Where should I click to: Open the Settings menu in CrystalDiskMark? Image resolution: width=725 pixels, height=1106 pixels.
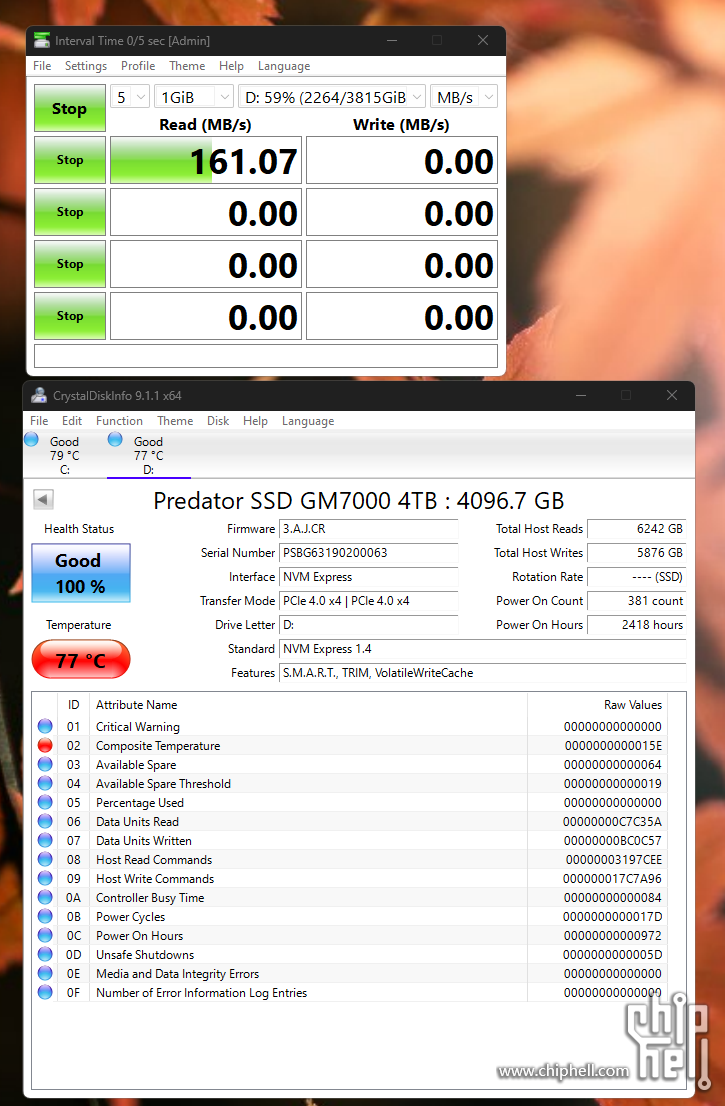tap(86, 66)
